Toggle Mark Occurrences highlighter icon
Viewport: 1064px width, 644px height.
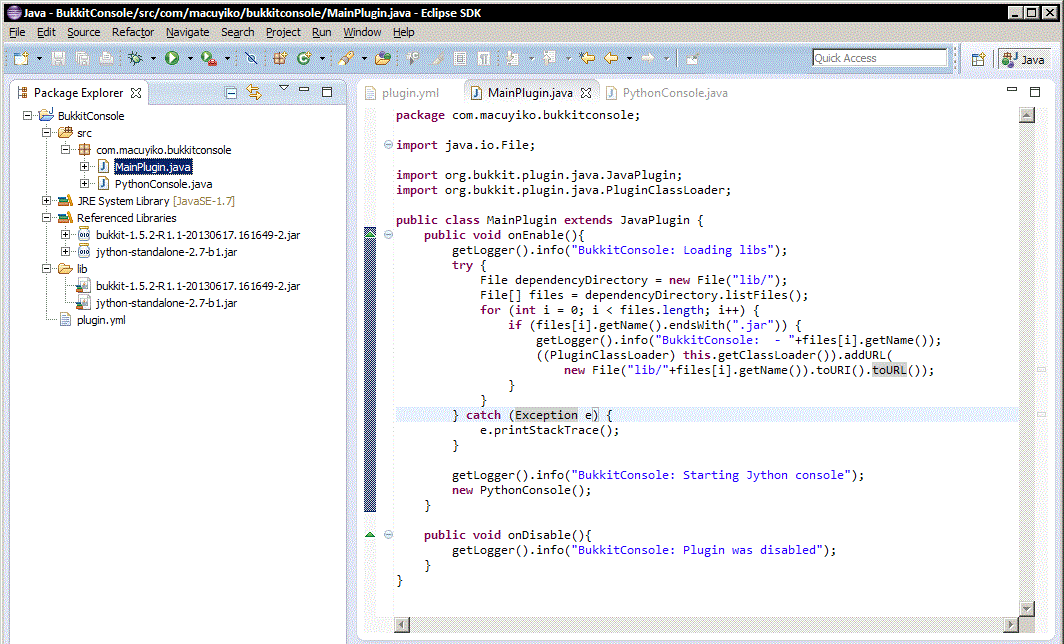(438, 58)
